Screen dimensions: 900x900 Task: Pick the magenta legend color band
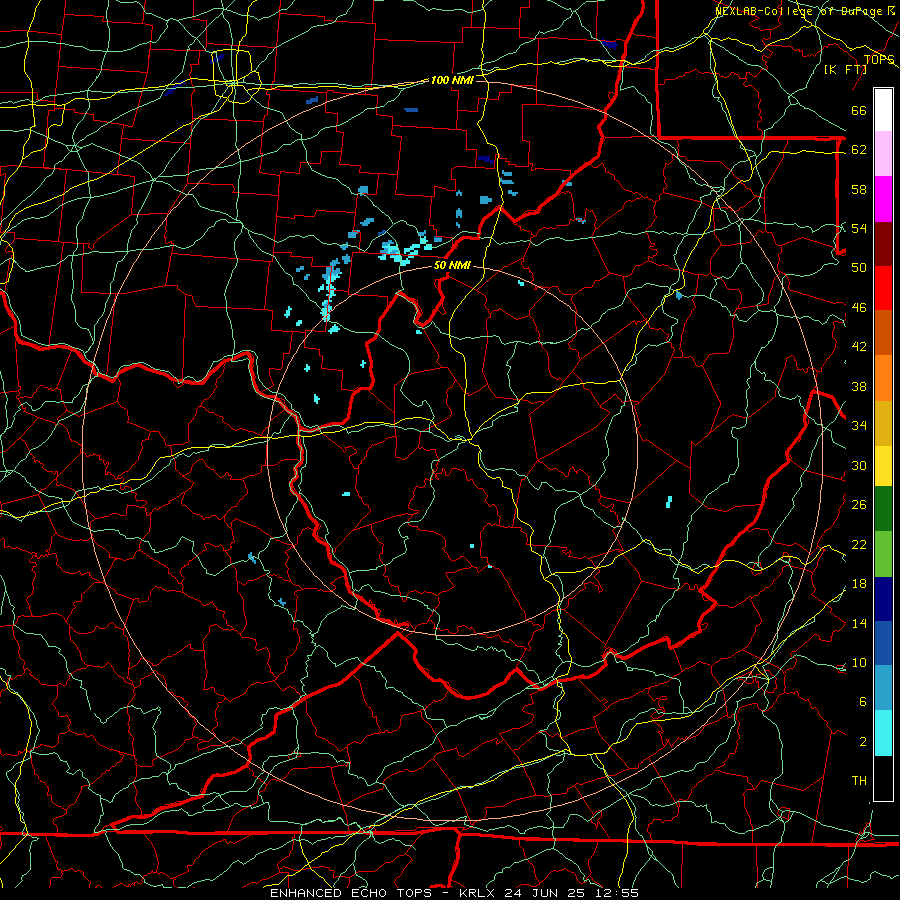[x=883, y=199]
